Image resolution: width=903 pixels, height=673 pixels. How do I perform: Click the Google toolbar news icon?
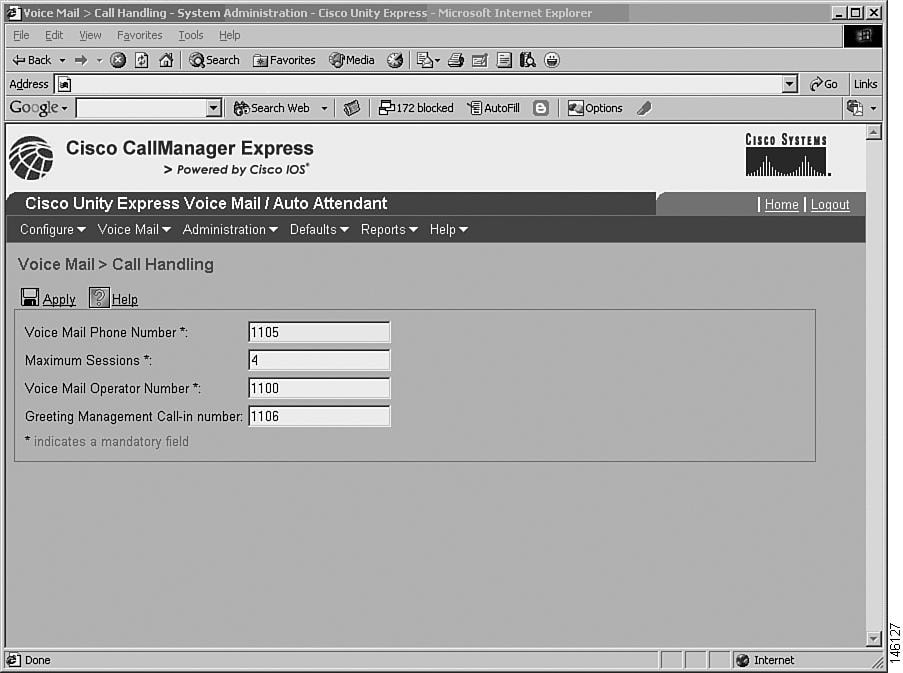click(351, 108)
